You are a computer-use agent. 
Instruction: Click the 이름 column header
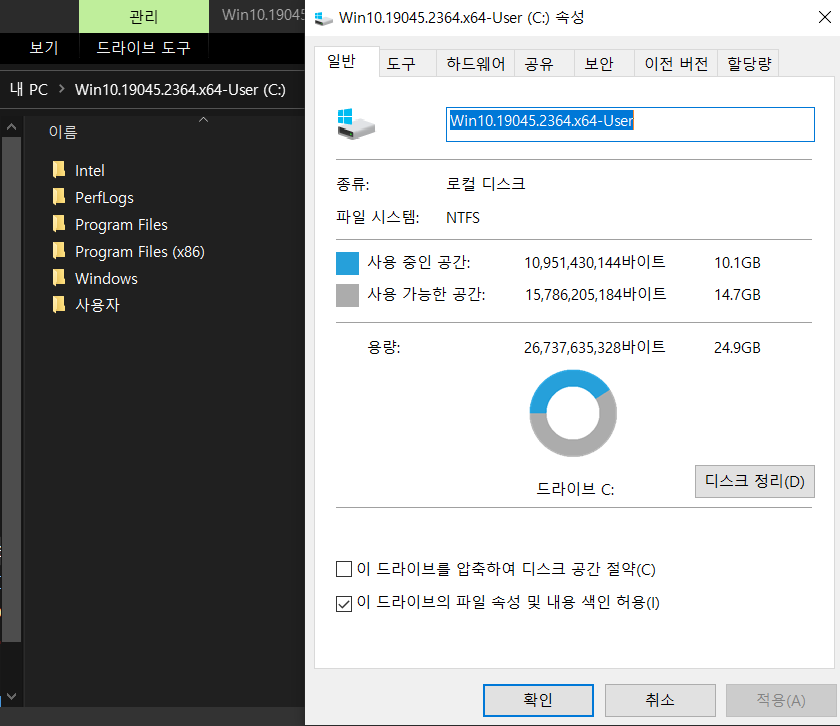point(63,132)
